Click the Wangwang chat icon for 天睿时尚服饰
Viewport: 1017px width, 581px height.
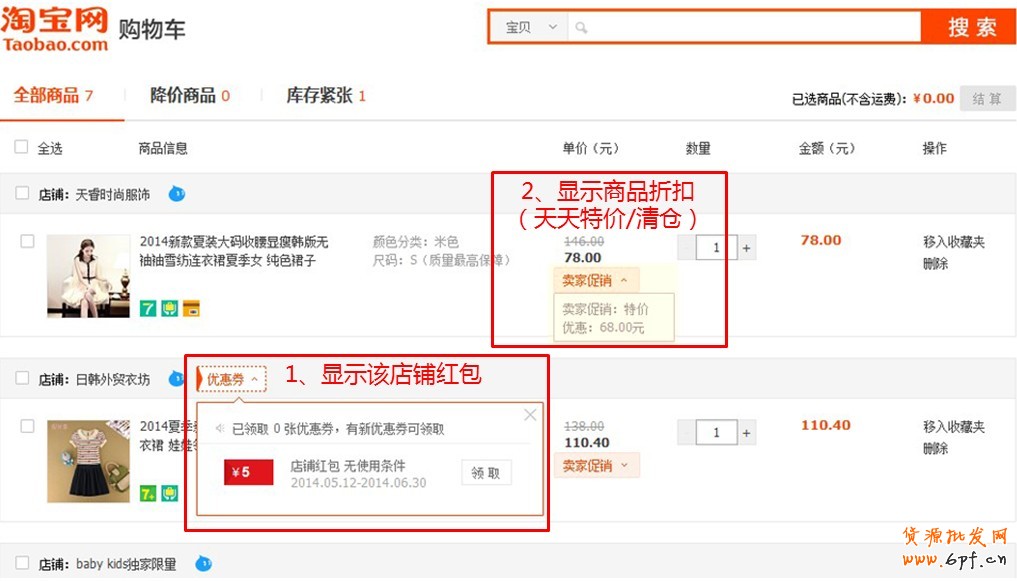(177, 194)
